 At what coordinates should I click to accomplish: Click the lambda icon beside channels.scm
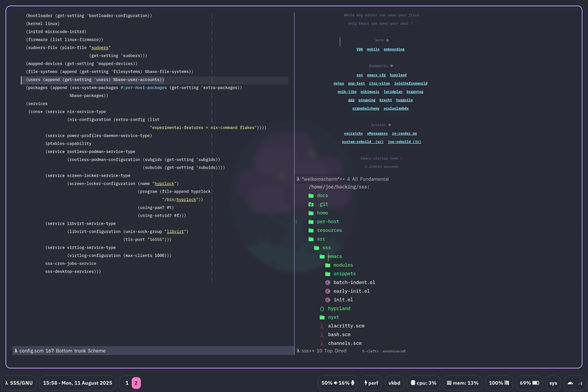pos(322,343)
